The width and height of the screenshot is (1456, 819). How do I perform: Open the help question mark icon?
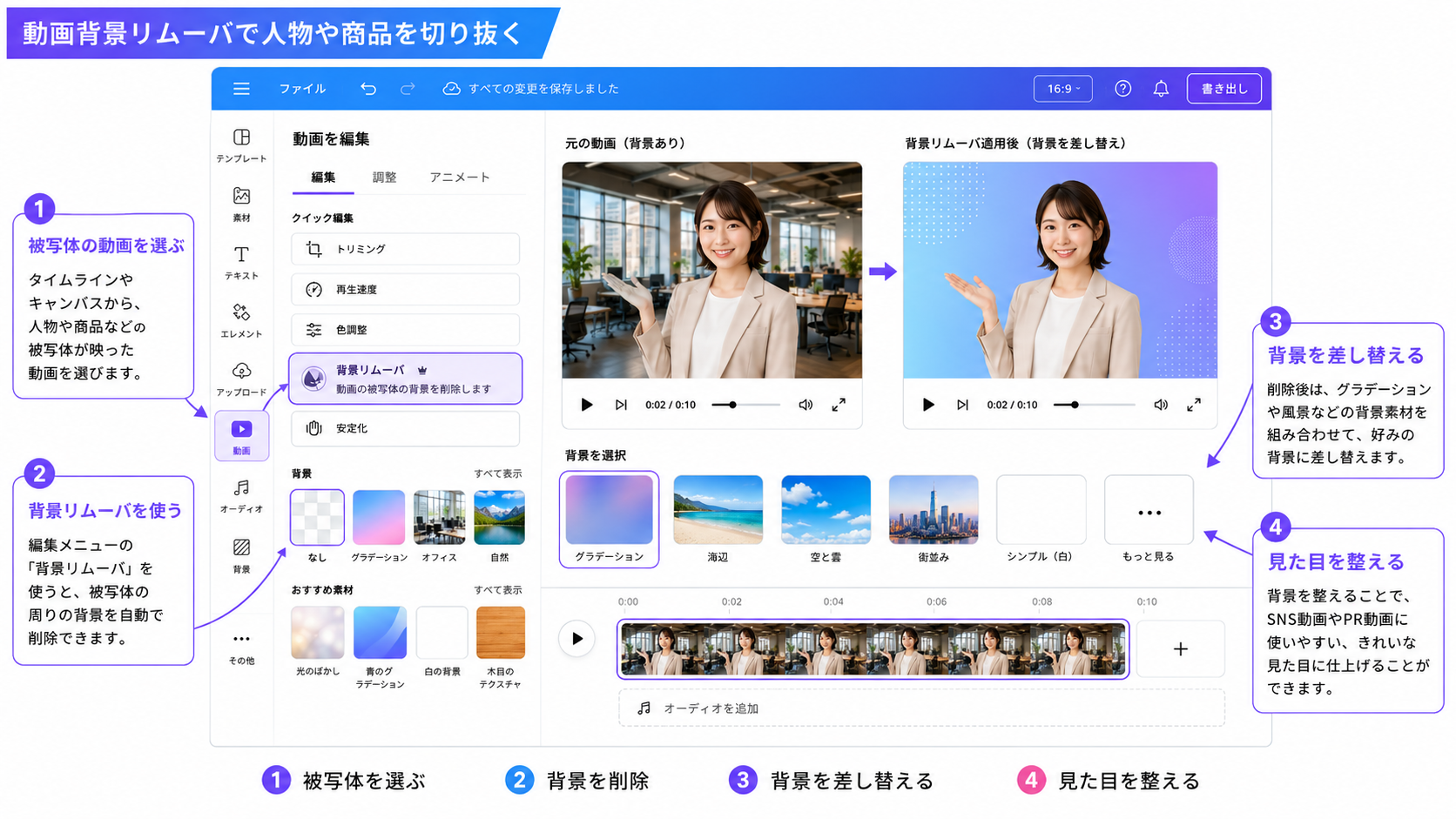tap(1123, 89)
